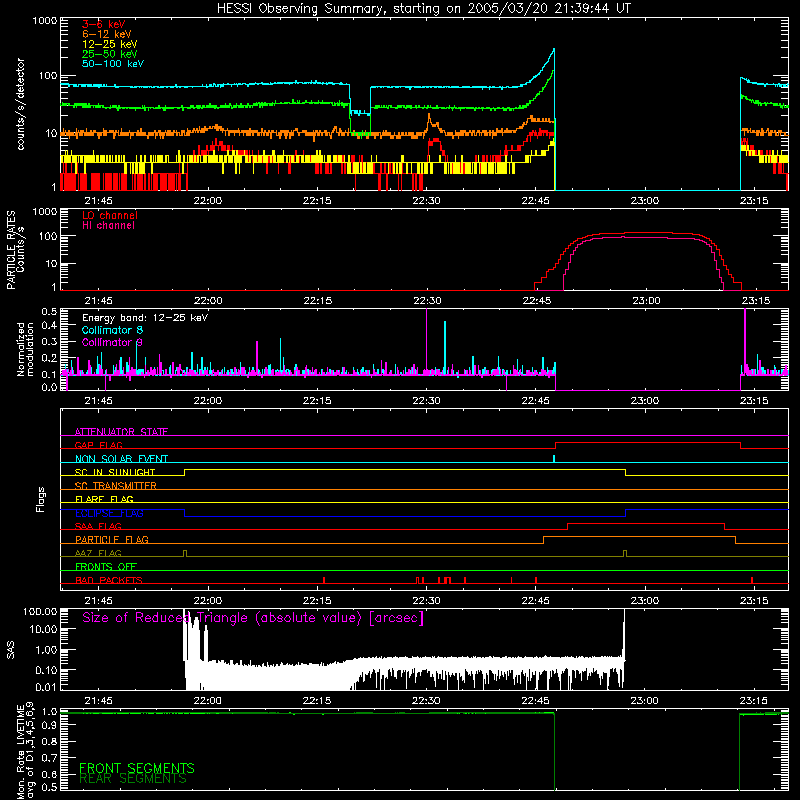Select the Collimator 9 legend label
The height and width of the screenshot is (800, 800).
tap(112, 342)
